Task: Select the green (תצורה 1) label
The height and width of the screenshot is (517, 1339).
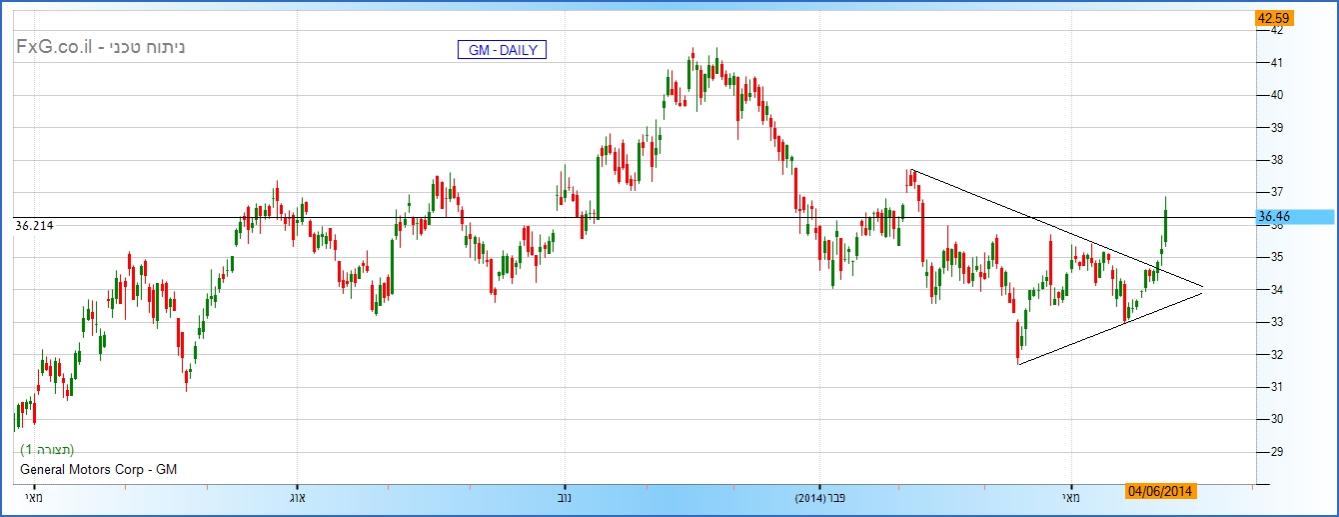Action: point(47,450)
